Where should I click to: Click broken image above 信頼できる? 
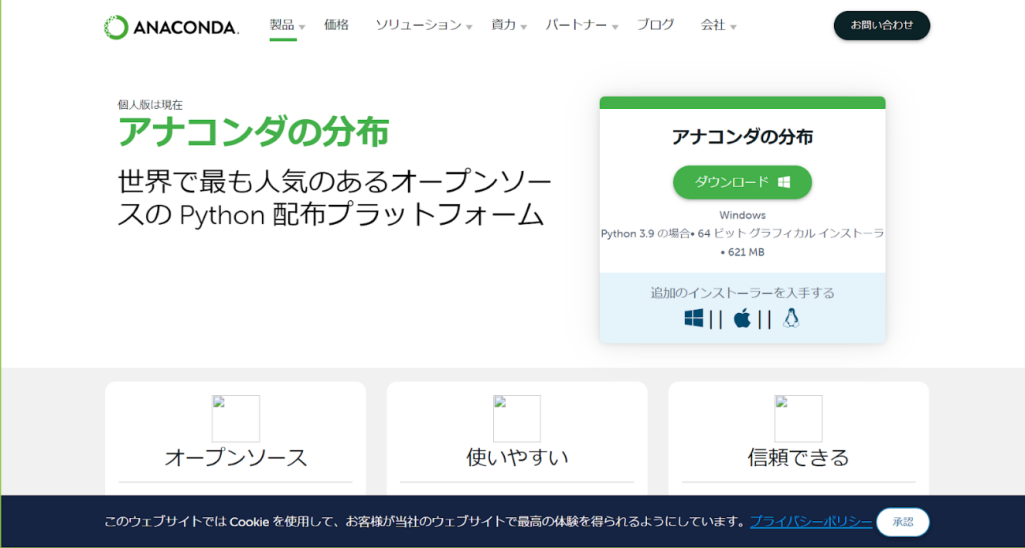click(x=798, y=419)
